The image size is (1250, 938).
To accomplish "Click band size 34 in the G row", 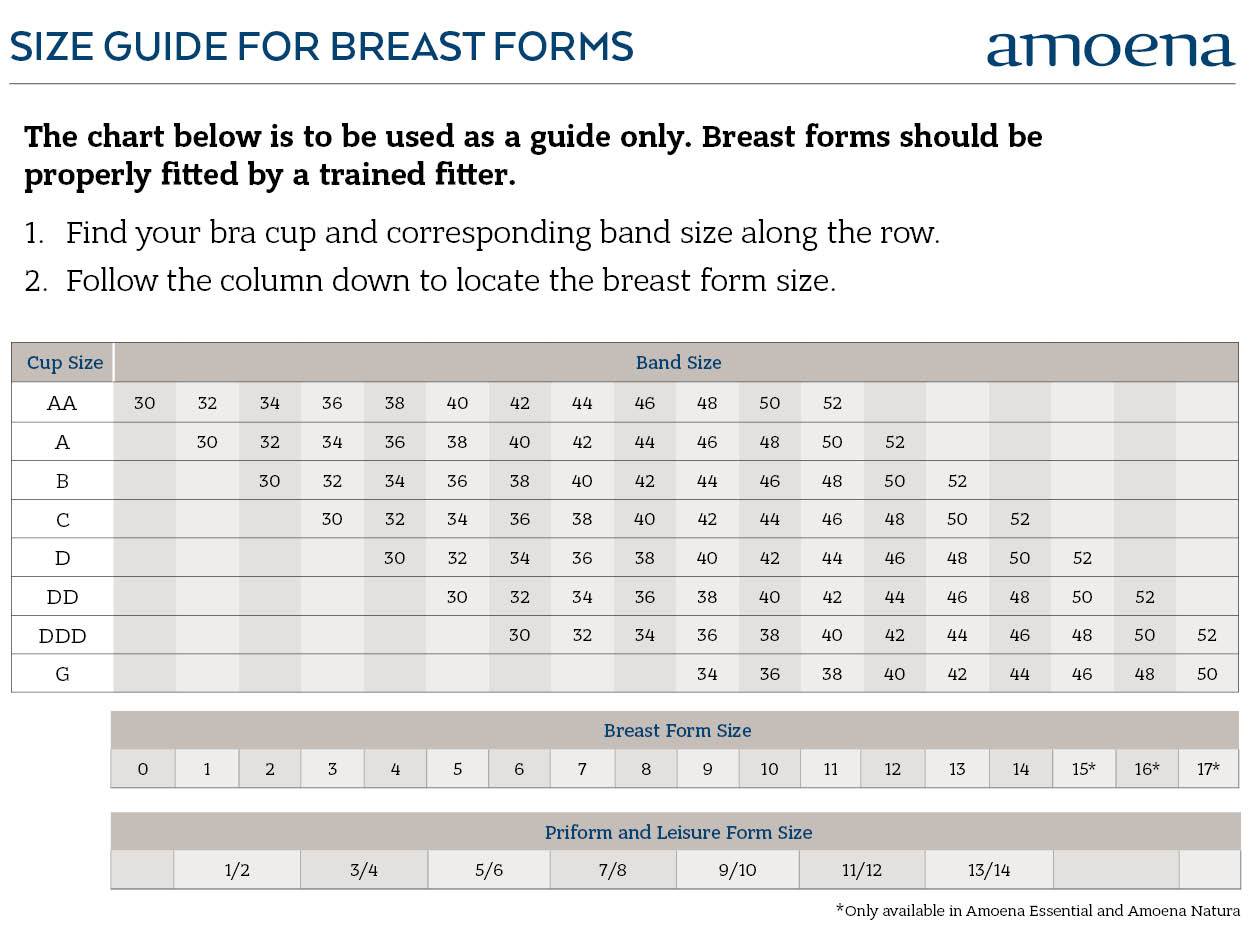I will tap(707, 674).
